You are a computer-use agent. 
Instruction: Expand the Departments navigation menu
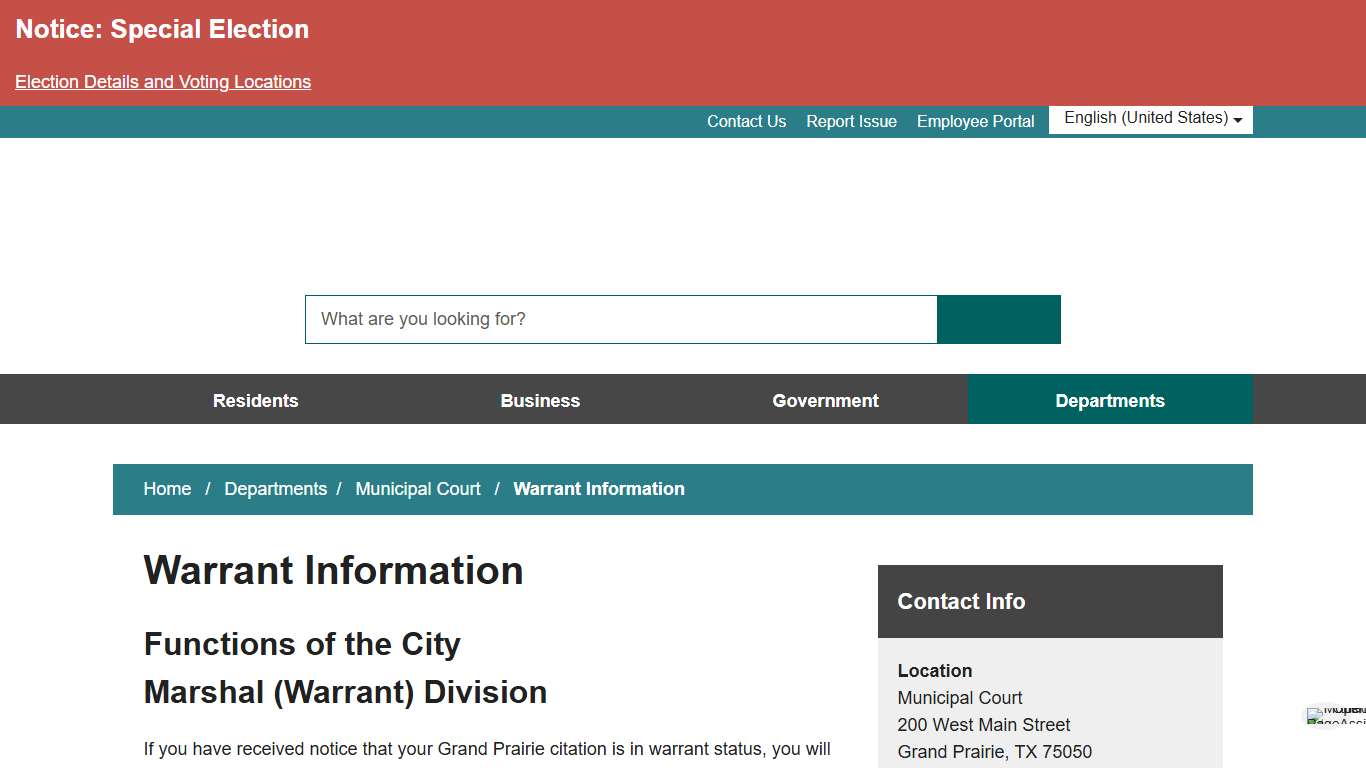[x=1110, y=400]
